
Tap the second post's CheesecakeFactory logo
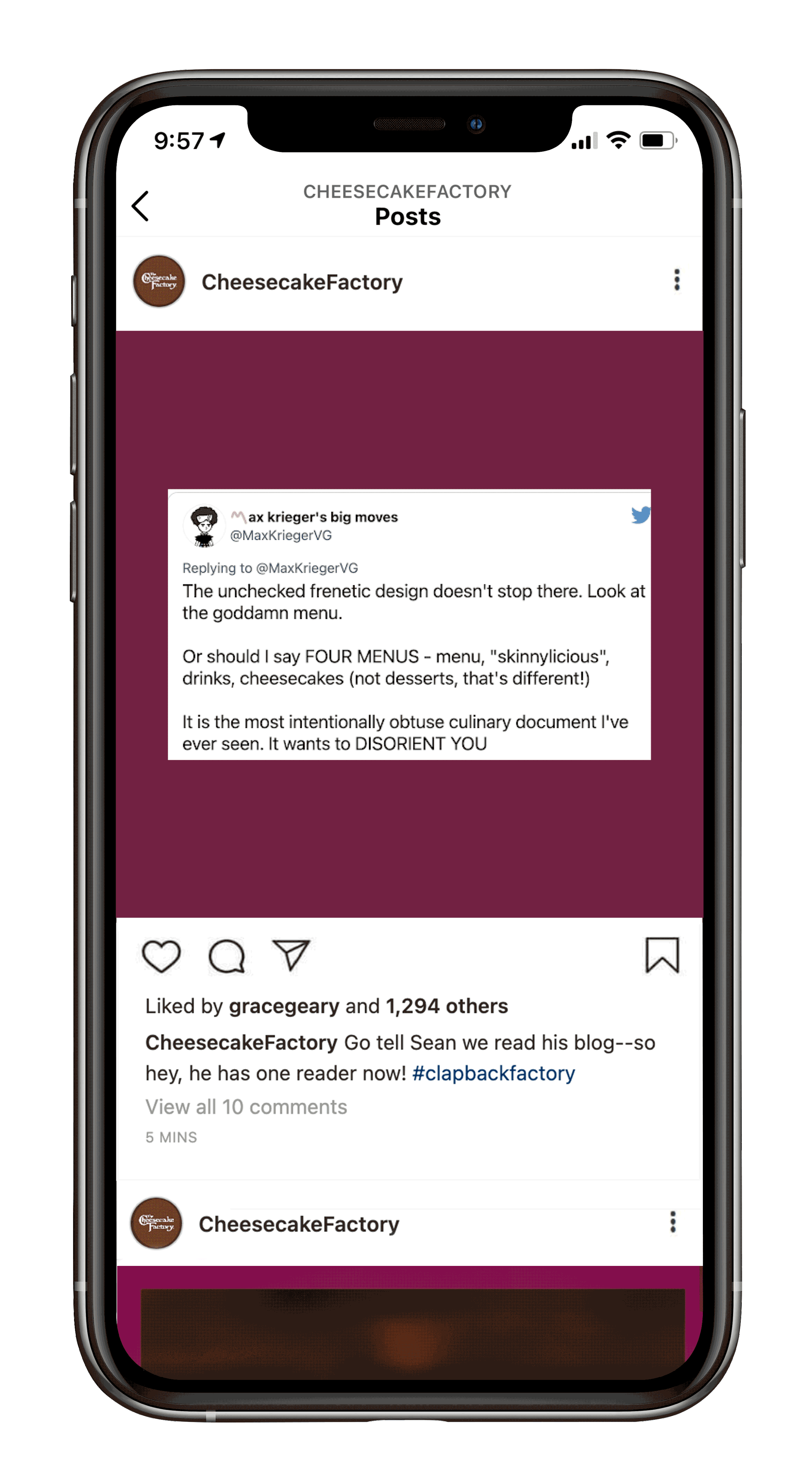click(x=157, y=1223)
